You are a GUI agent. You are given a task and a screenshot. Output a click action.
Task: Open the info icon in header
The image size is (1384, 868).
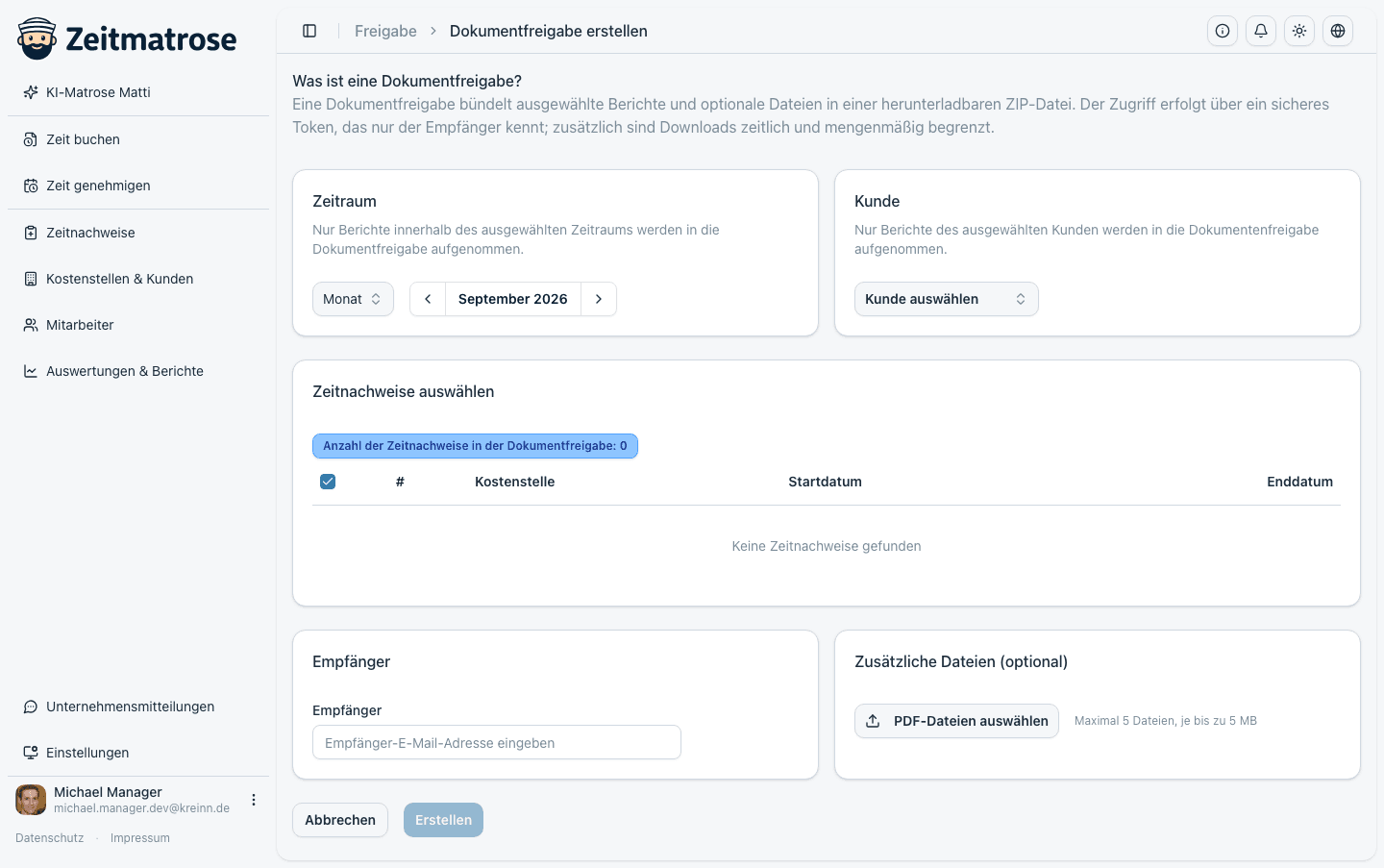click(1223, 31)
